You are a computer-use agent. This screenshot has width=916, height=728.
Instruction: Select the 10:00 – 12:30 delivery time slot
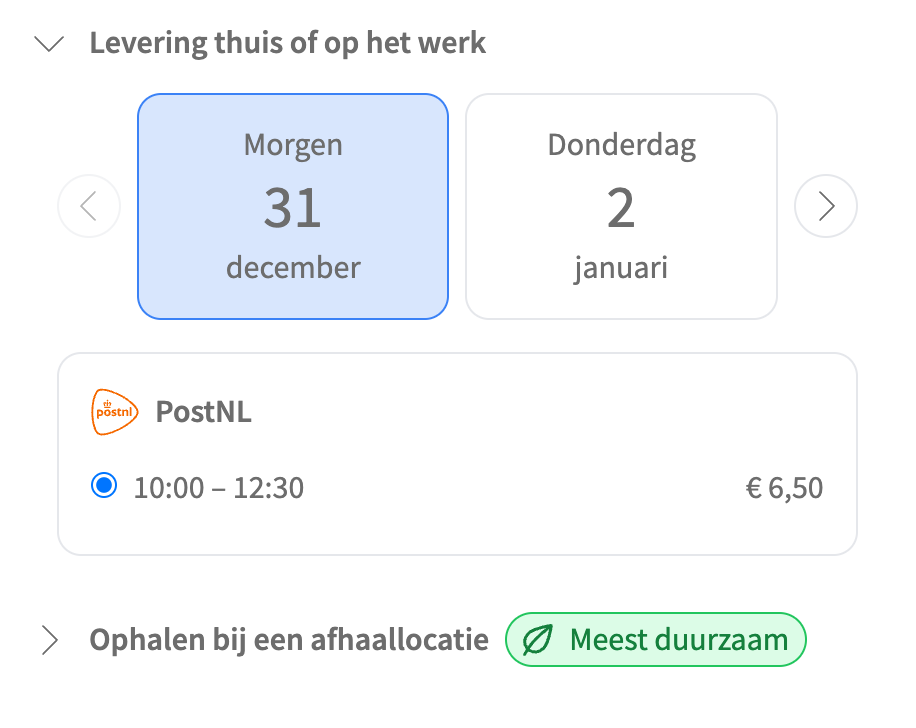click(220, 487)
